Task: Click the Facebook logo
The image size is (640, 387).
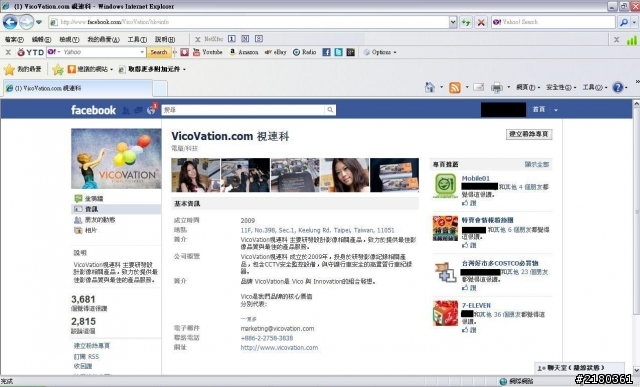Action: click(x=93, y=110)
